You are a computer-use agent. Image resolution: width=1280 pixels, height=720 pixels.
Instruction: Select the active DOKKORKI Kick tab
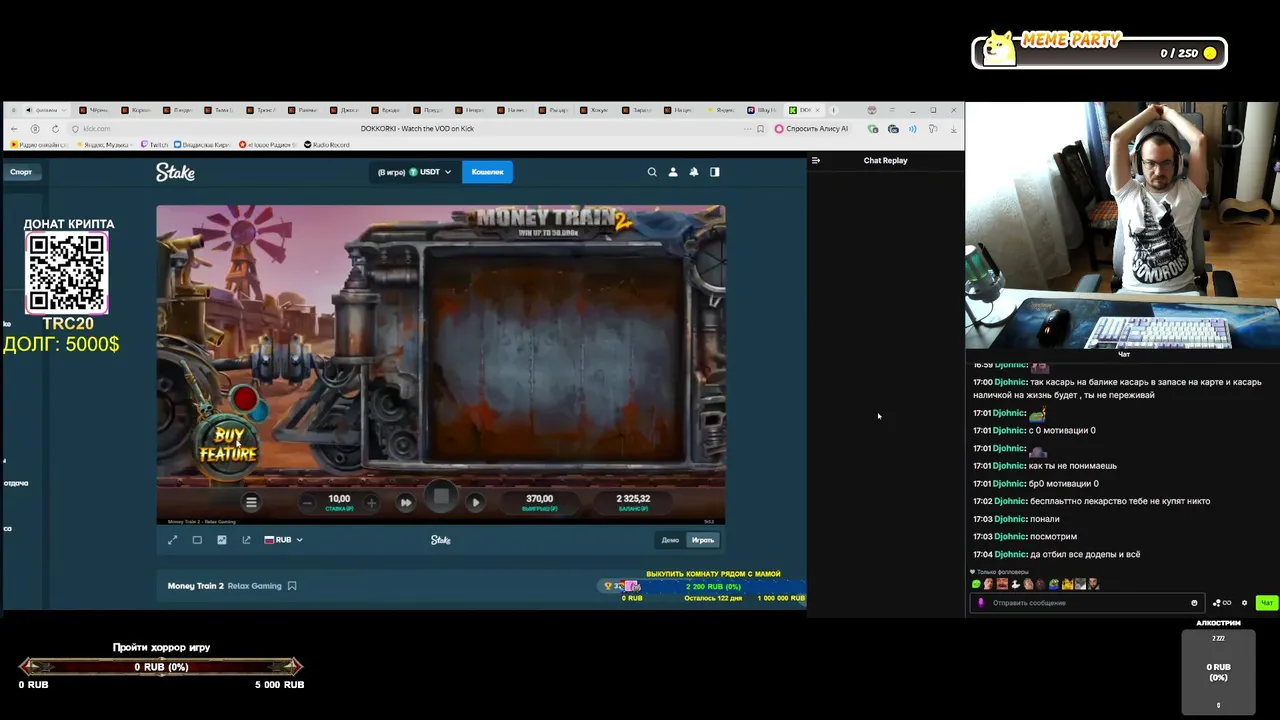(x=805, y=110)
